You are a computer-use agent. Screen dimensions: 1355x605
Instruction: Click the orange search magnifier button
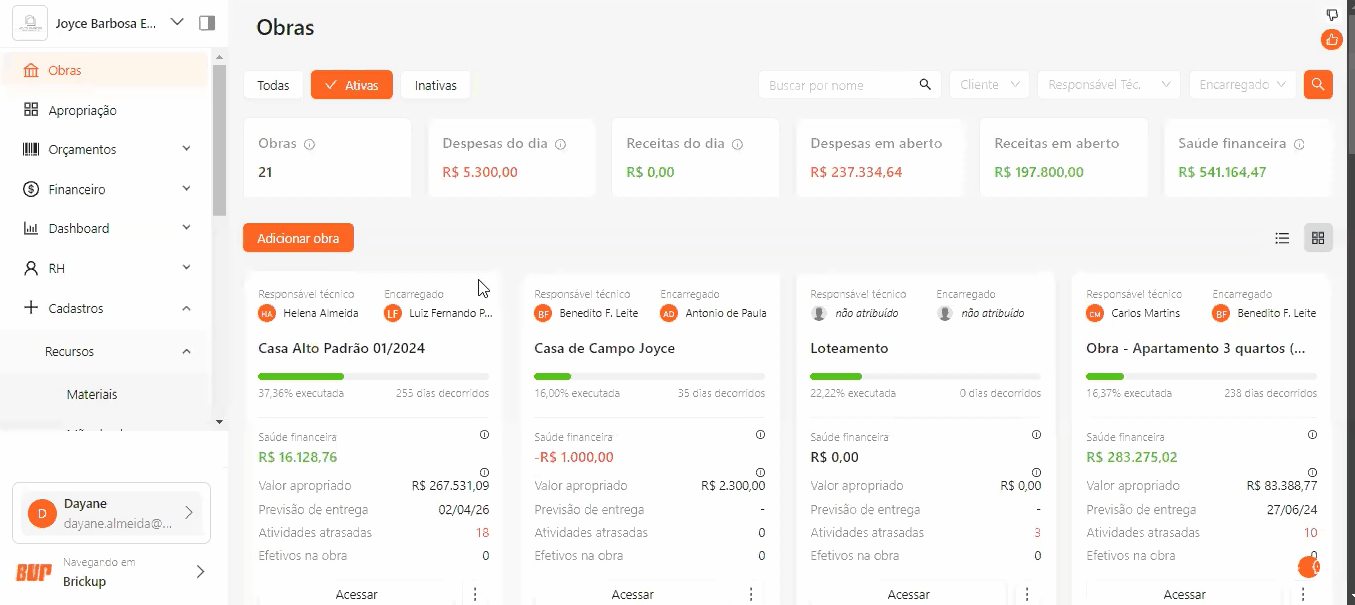(x=1318, y=85)
